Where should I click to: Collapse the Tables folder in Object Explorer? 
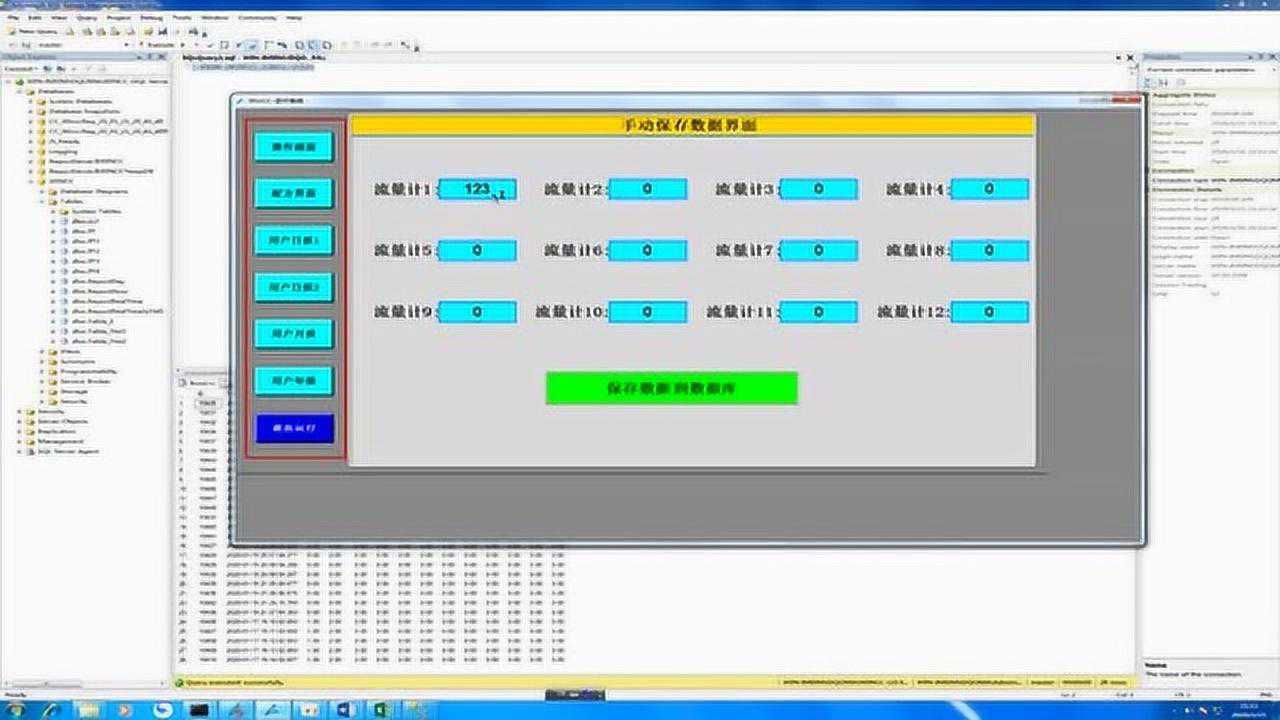pyautogui.click(x=42, y=202)
